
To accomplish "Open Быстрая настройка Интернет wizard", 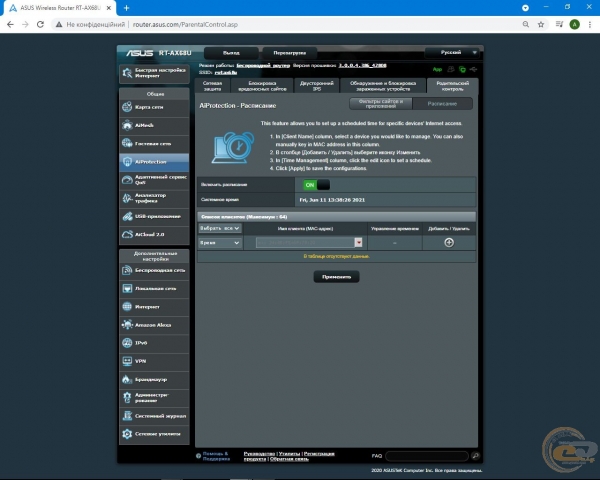I will coord(154,73).
